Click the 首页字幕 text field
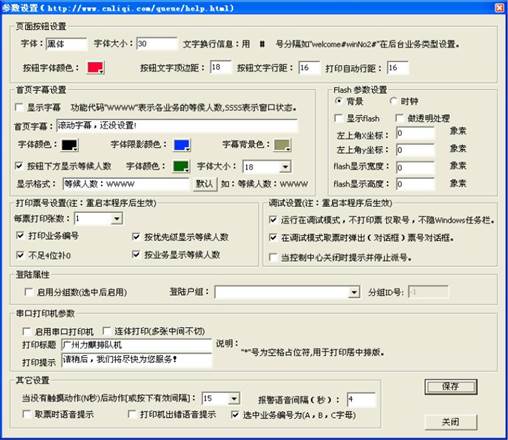 coord(177,126)
